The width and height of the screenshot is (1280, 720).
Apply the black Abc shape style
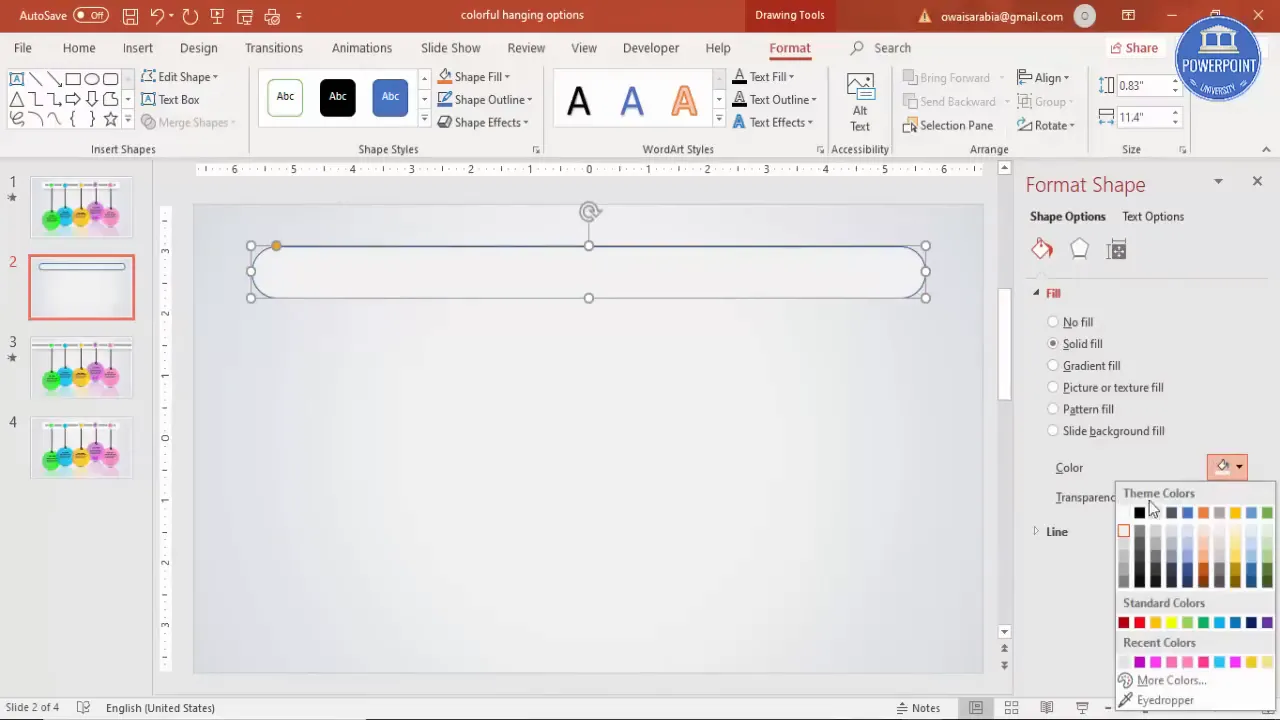click(338, 97)
